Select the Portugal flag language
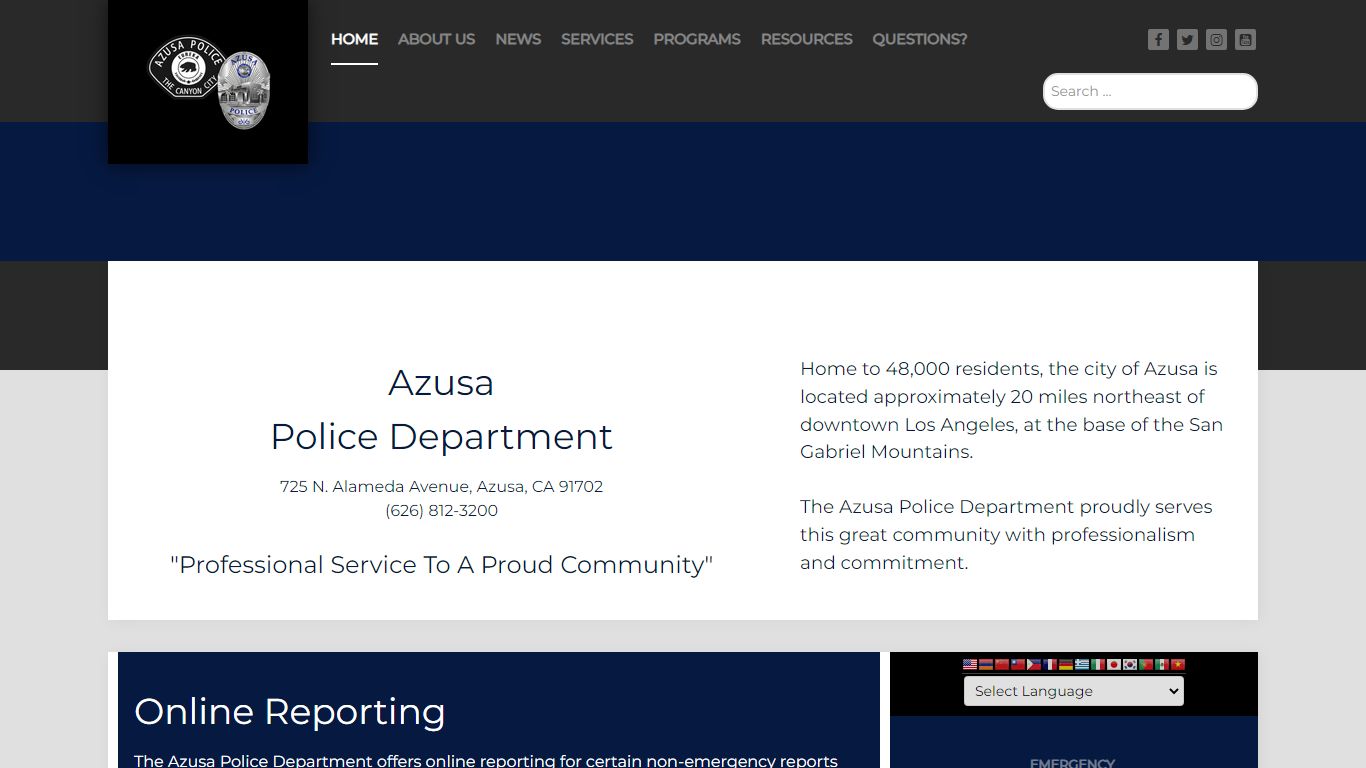 1146,664
